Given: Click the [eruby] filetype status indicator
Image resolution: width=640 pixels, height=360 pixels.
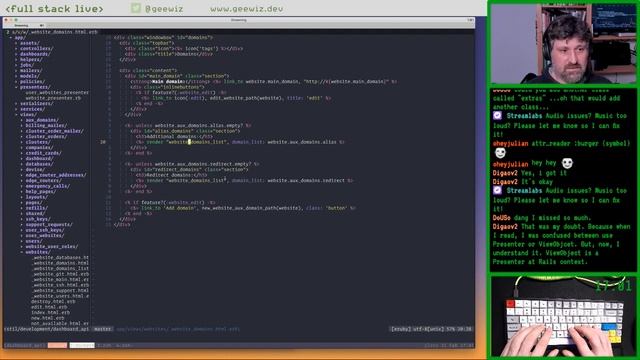Looking at the screenshot, I should [400, 329].
